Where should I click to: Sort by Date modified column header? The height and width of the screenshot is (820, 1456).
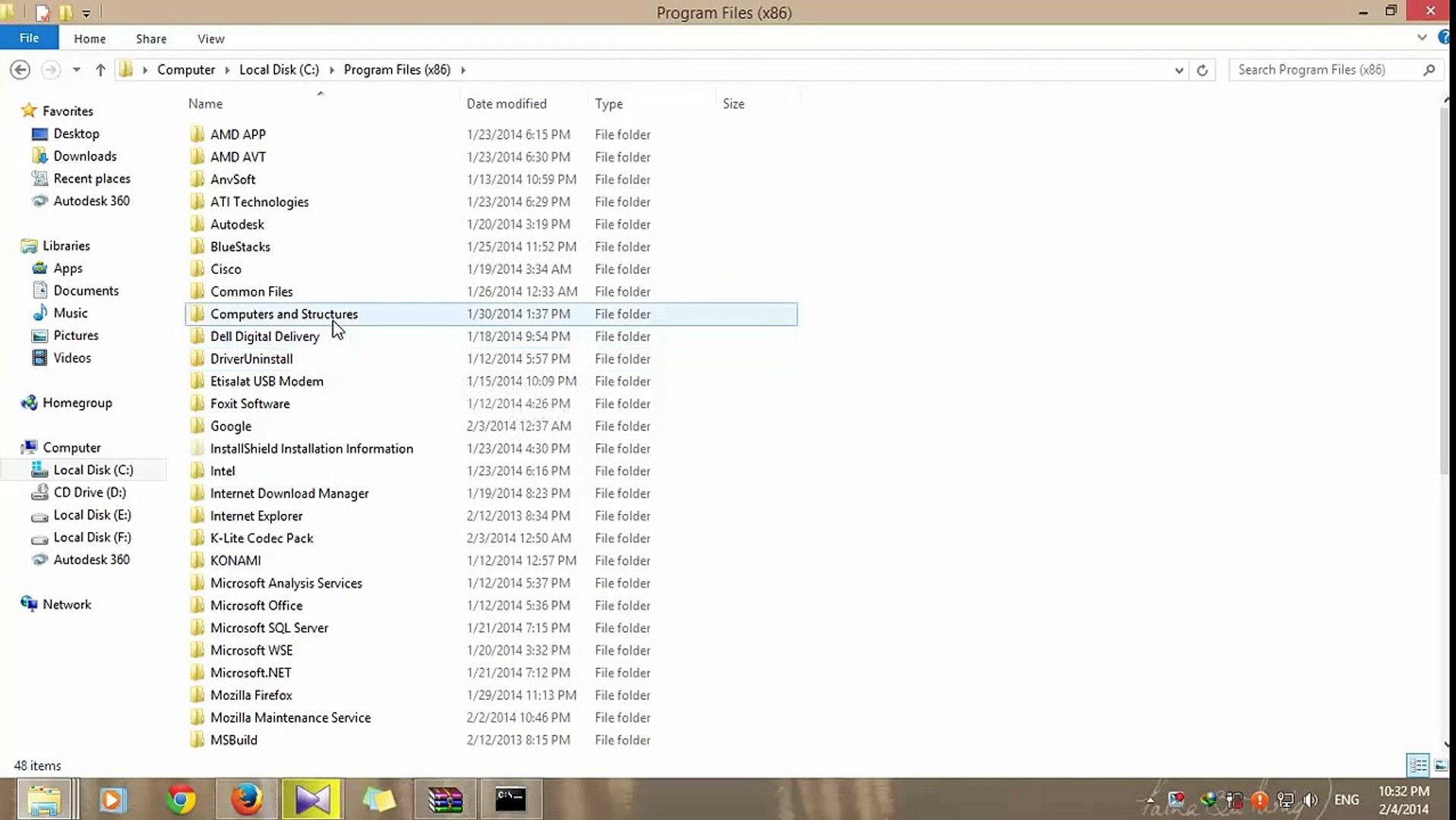pyautogui.click(x=523, y=103)
